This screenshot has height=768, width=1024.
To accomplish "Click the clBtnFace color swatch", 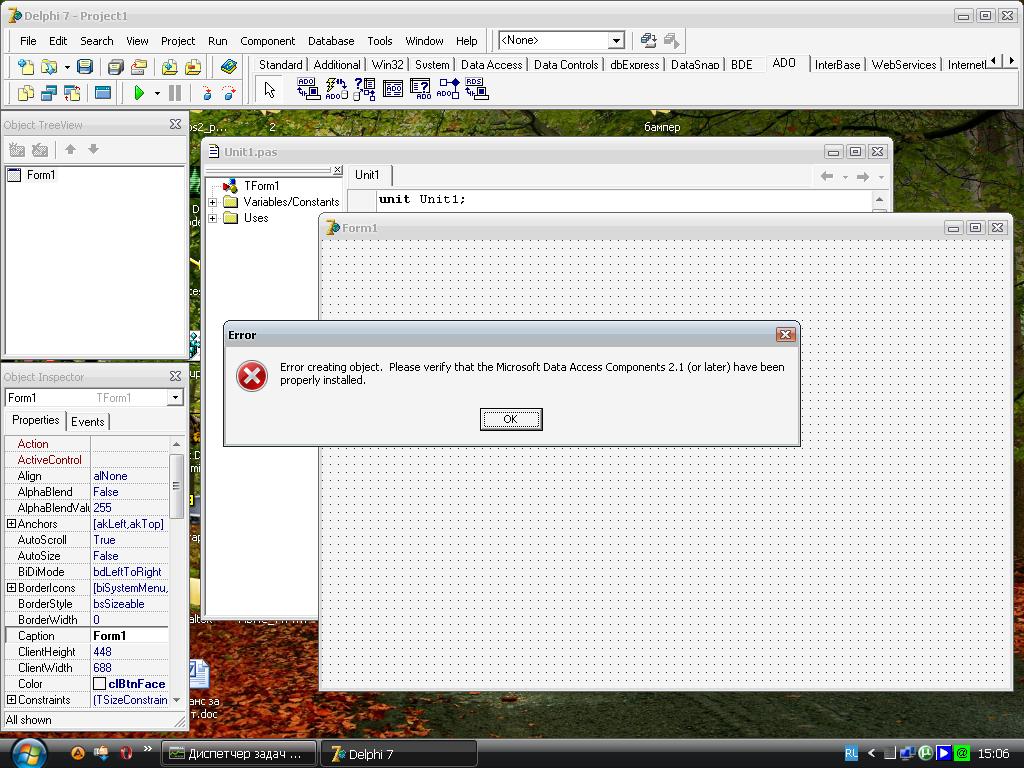I will [99, 684].
